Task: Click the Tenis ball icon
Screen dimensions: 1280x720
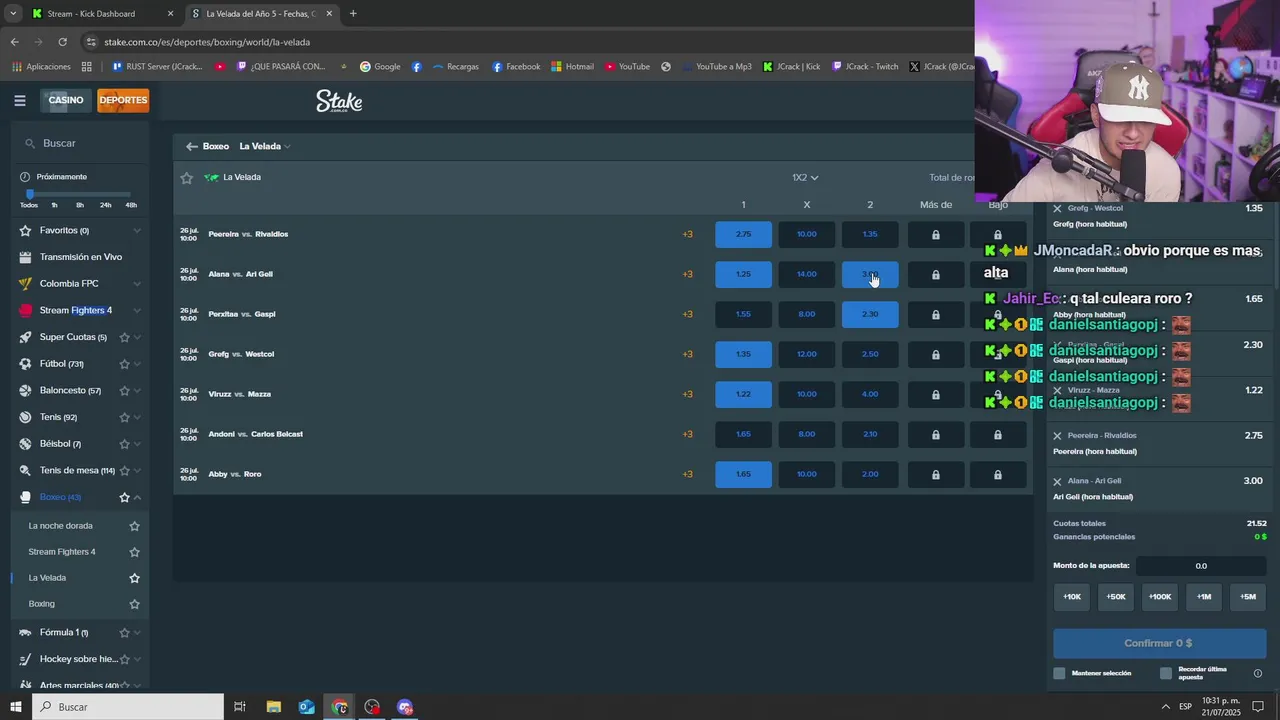Action: pos(26,417)
